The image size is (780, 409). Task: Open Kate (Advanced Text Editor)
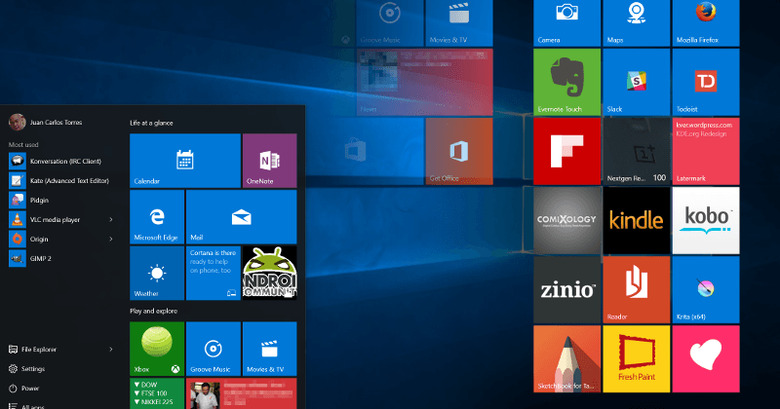pyautogui.click(x=61, y=181)
